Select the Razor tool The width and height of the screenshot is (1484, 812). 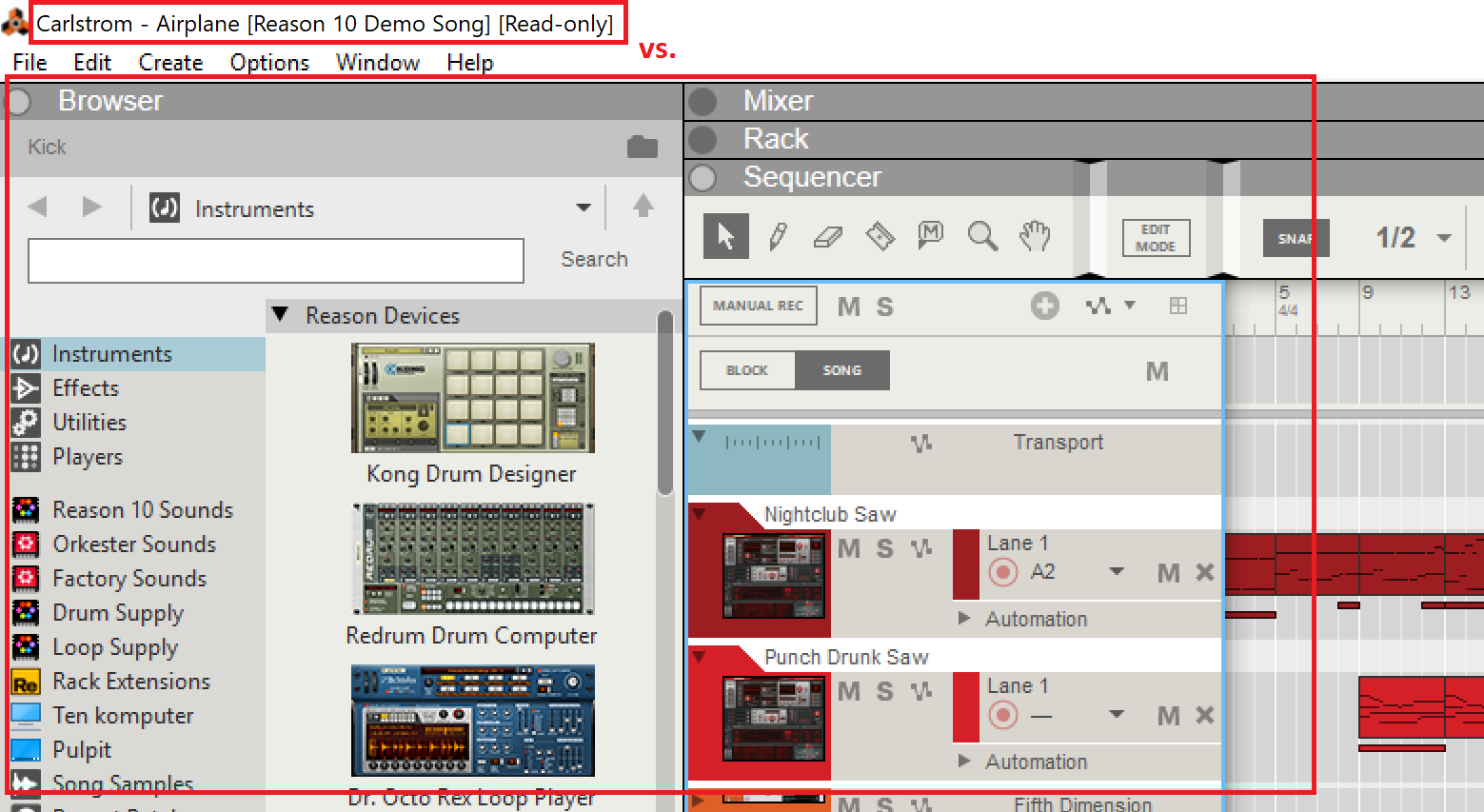coord(880,235)
